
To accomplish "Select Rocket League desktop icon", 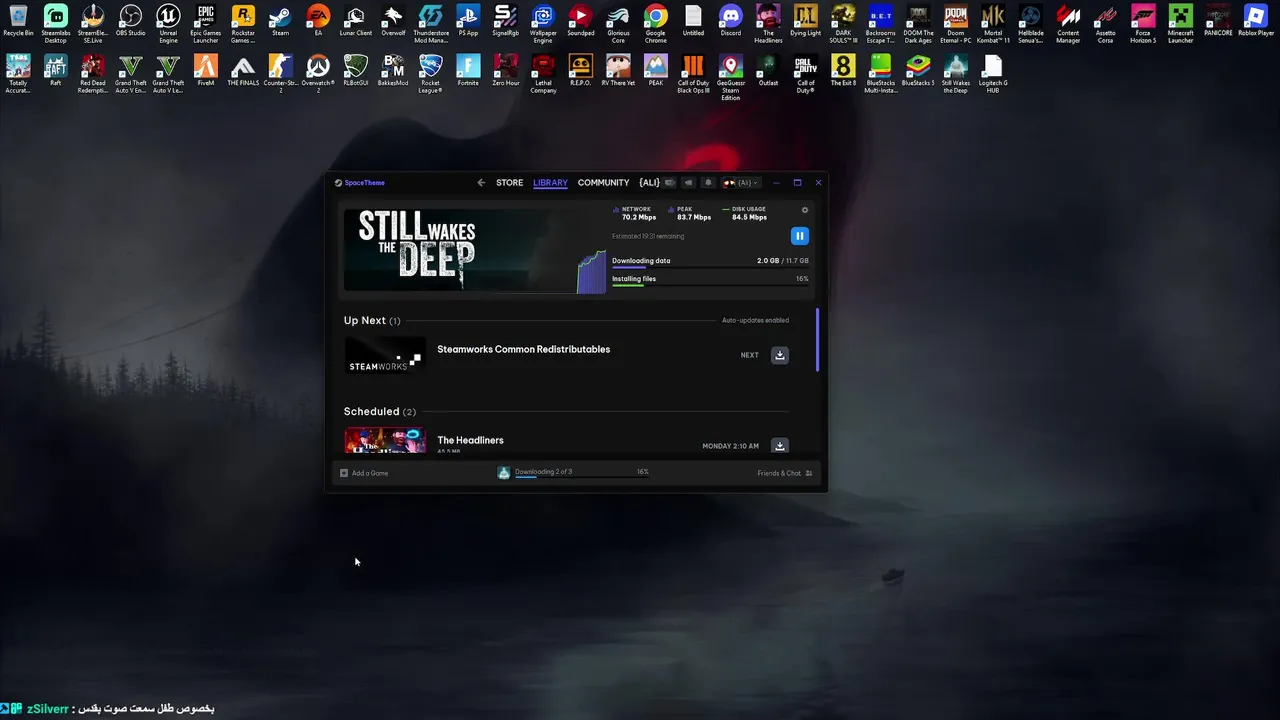I will coord(430,72).
